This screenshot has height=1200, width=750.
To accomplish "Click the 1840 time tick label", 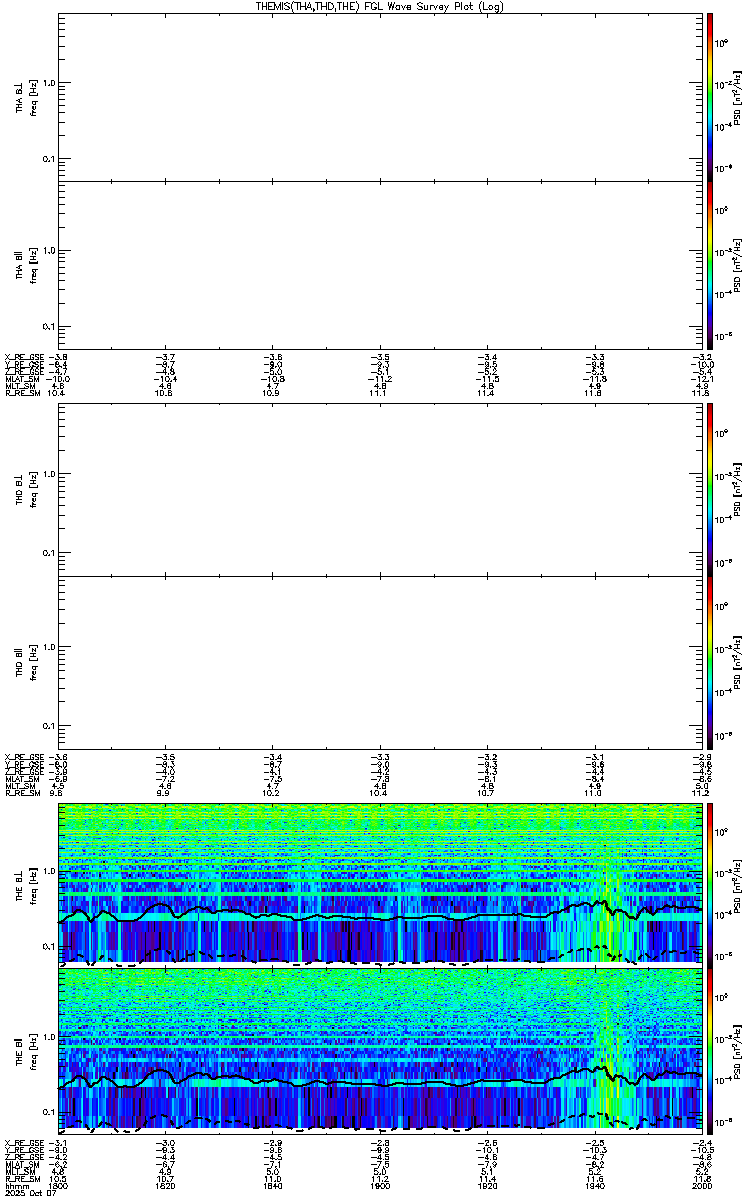I will click(273, 1186).
